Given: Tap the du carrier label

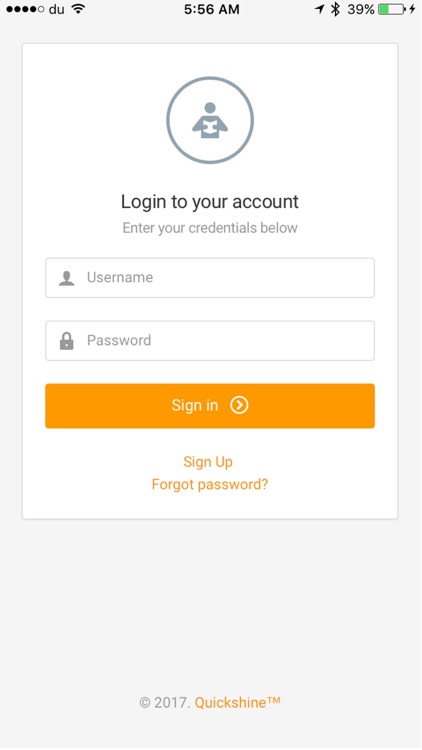Looking at the screenshot, I should 56,9.
